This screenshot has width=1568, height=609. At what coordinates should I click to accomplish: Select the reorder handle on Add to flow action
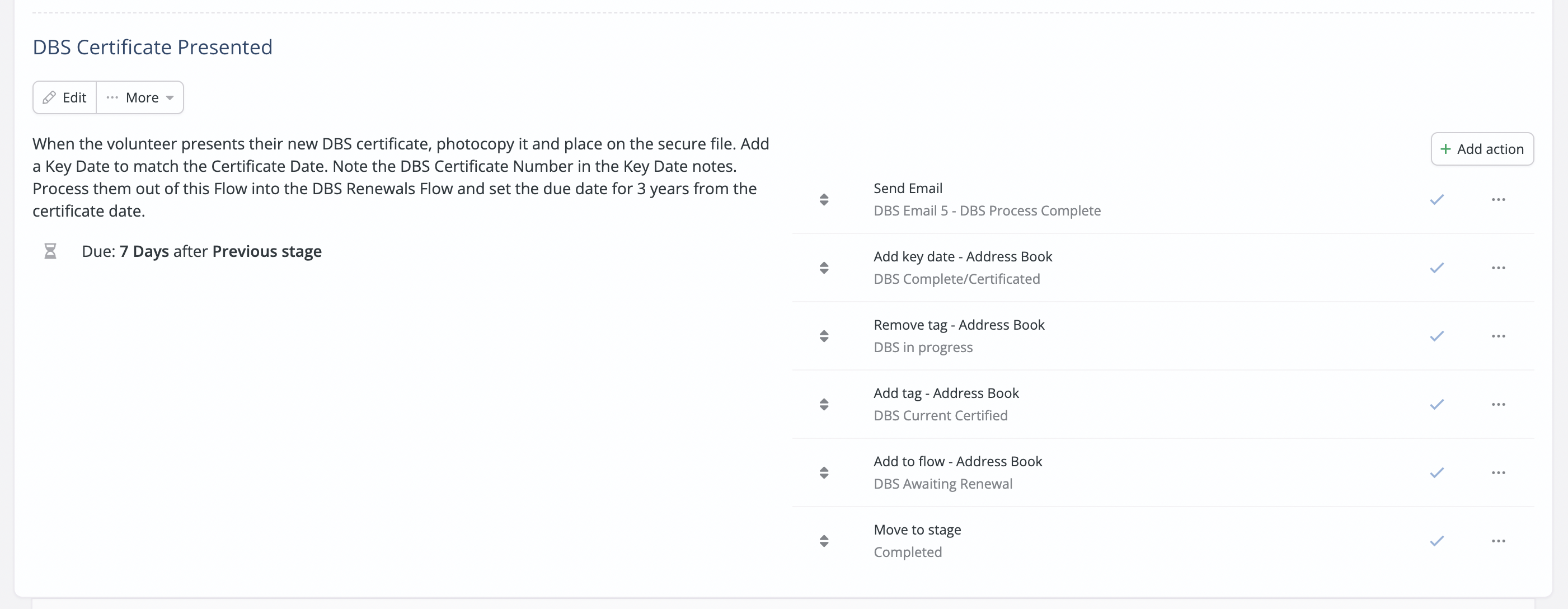tap(825, 472)
